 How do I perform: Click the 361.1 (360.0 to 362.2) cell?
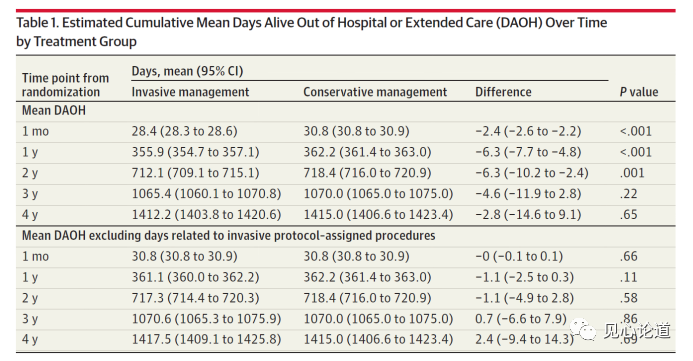point(195,277)
